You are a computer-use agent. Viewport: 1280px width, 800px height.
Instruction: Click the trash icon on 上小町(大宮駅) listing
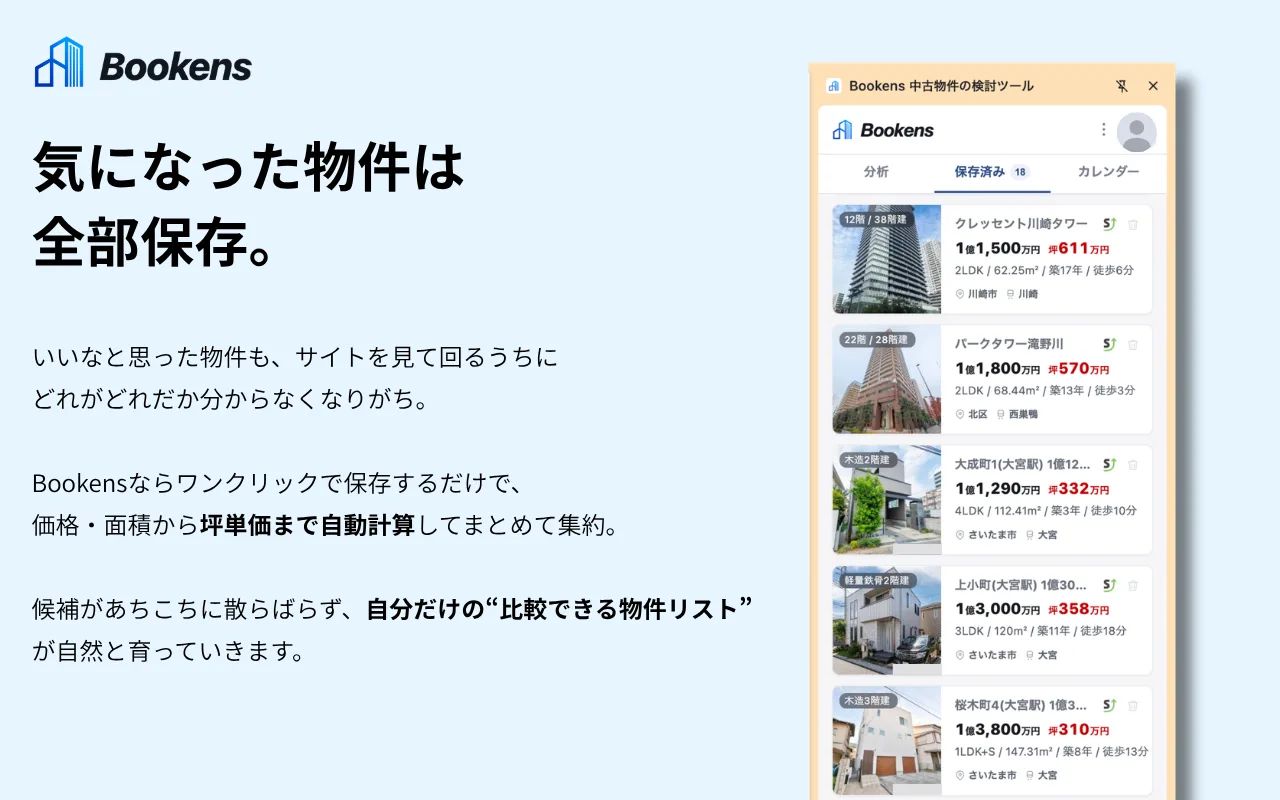coord(1133,585)
